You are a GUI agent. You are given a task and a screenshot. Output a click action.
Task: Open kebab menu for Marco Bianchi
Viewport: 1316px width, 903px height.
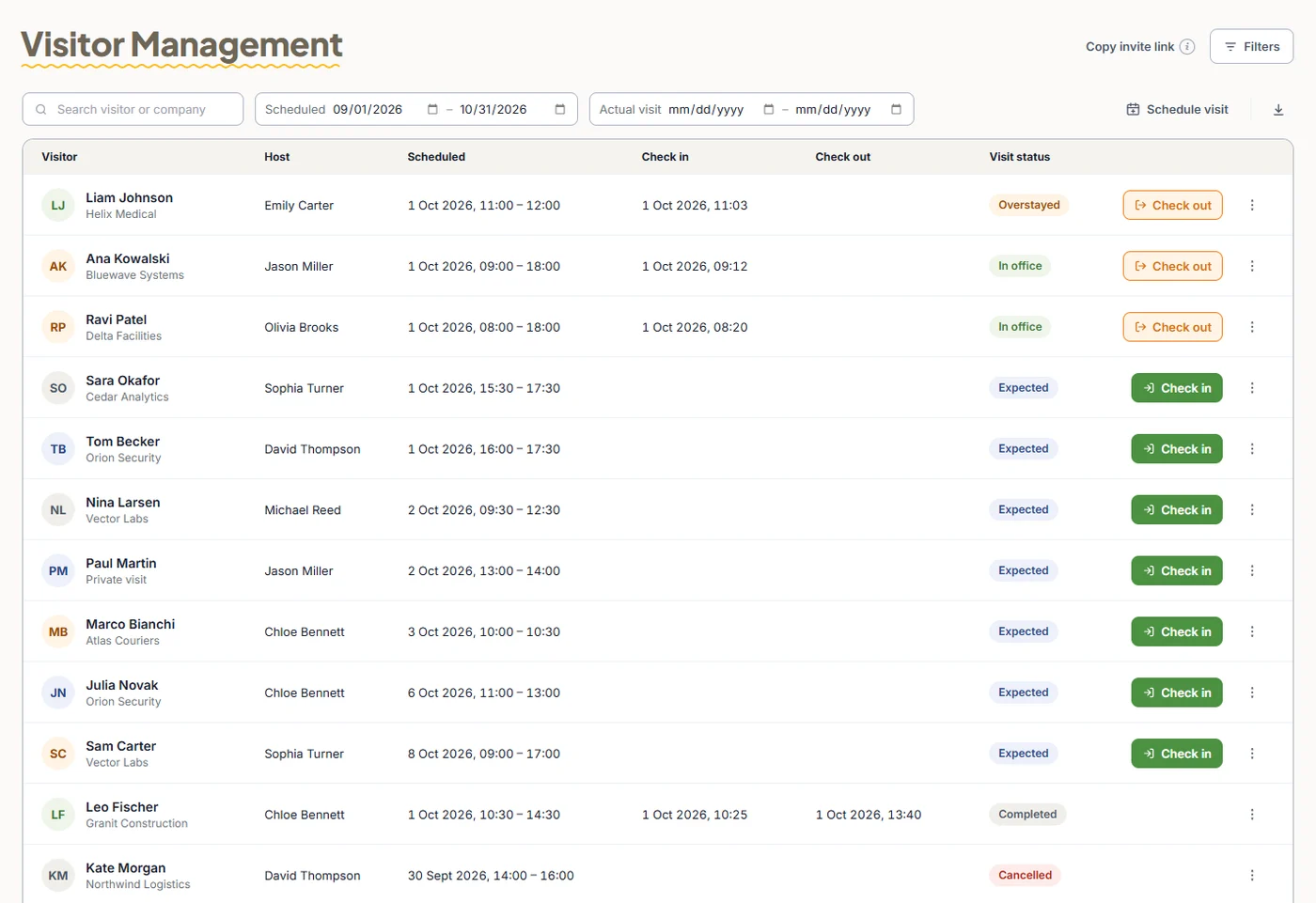tap(1252, 631)
